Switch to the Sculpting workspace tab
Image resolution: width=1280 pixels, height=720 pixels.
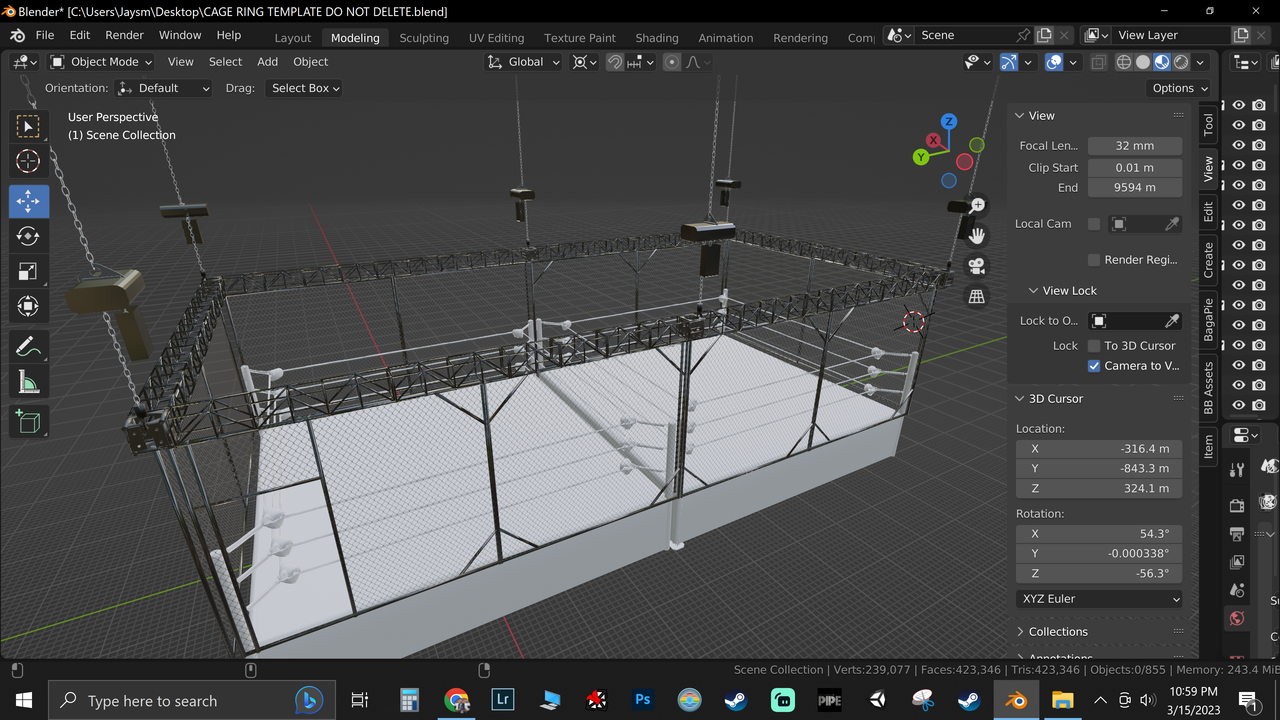(424, 38)
